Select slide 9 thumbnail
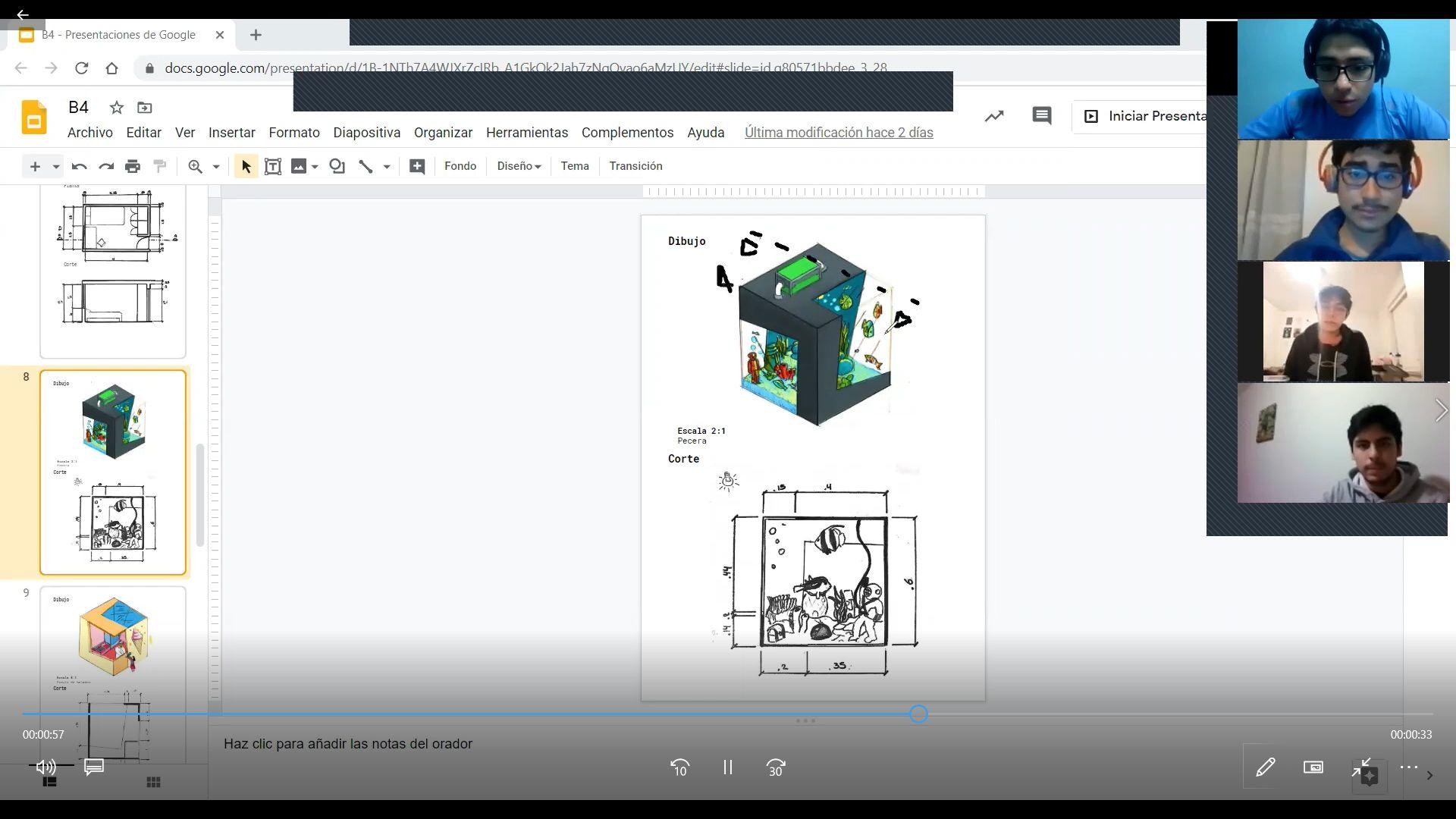The image size is (1456, 819). (x=113, y=673)
